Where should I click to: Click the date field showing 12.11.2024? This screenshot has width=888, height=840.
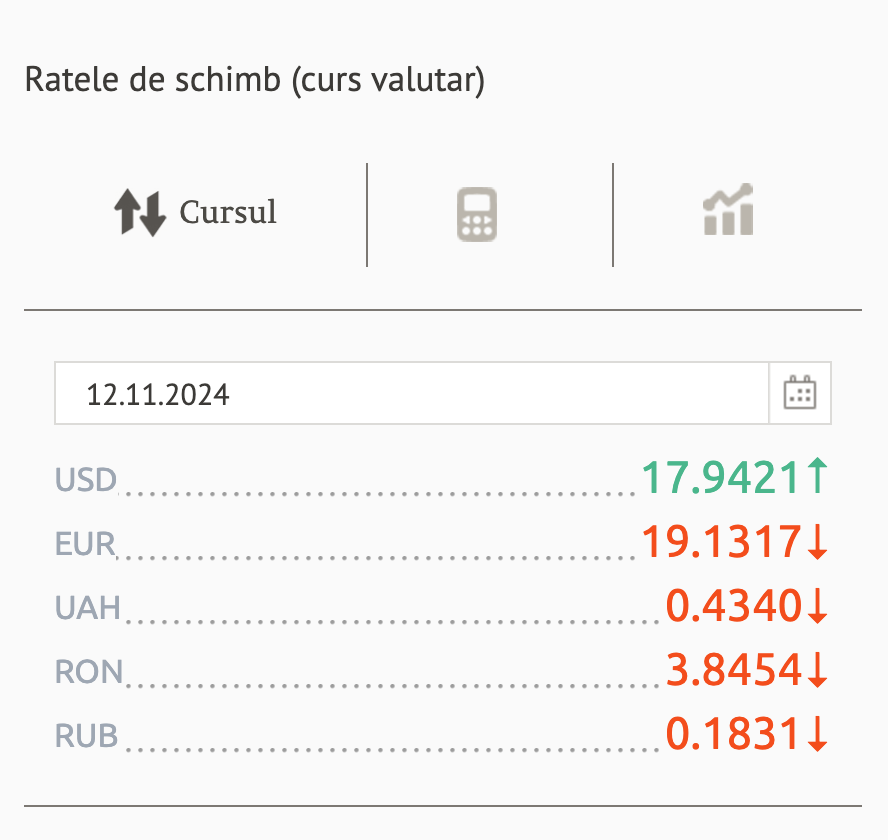point(411,393)
